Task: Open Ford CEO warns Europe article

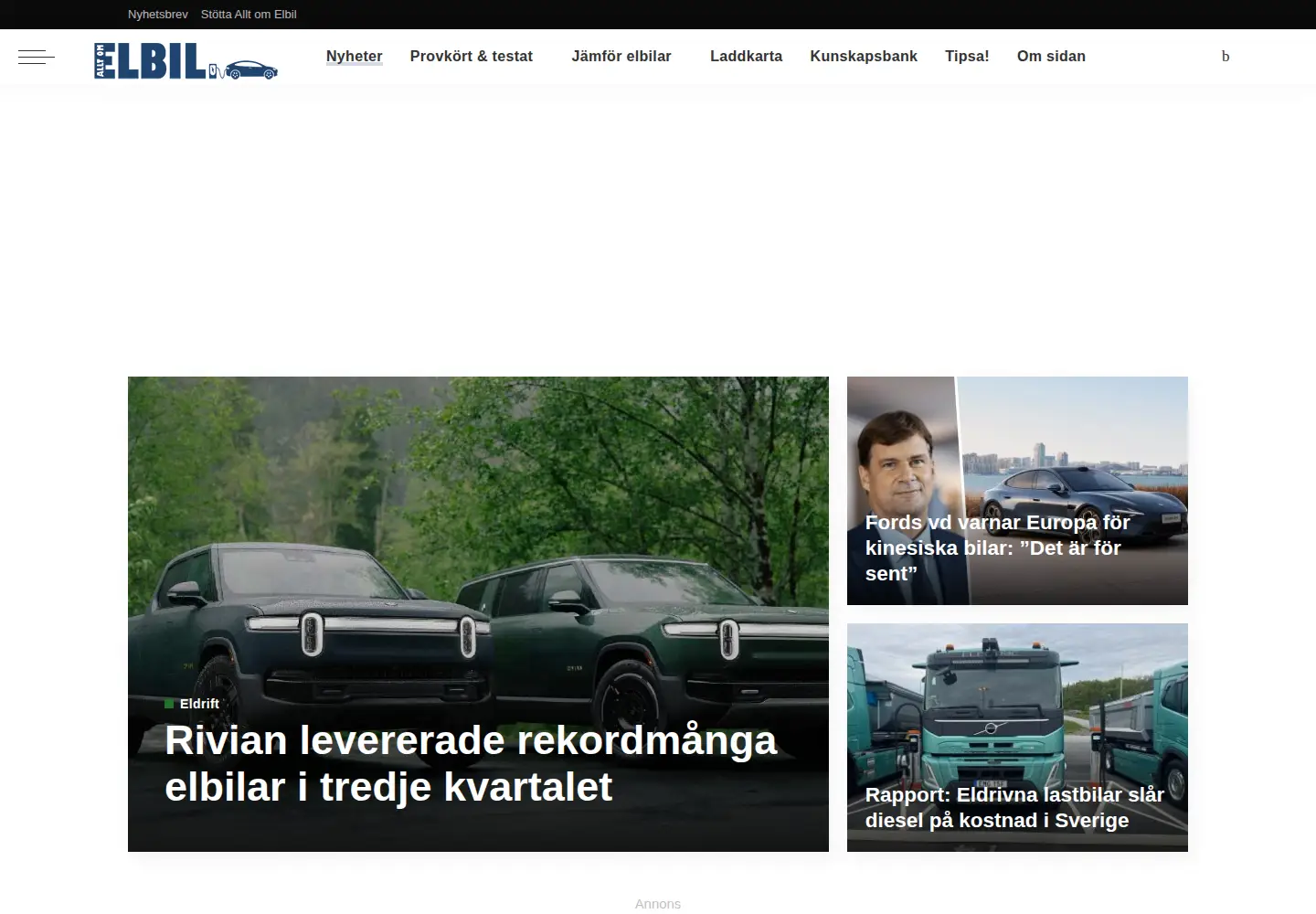Action: pyautogui.click(x=997, y=547)
